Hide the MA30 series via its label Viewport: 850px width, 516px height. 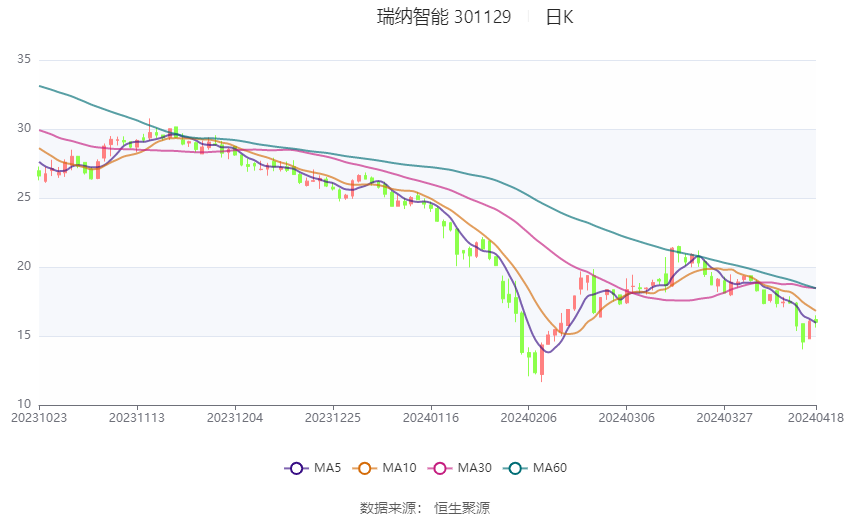pyautogui.click(x=474, y=468)
